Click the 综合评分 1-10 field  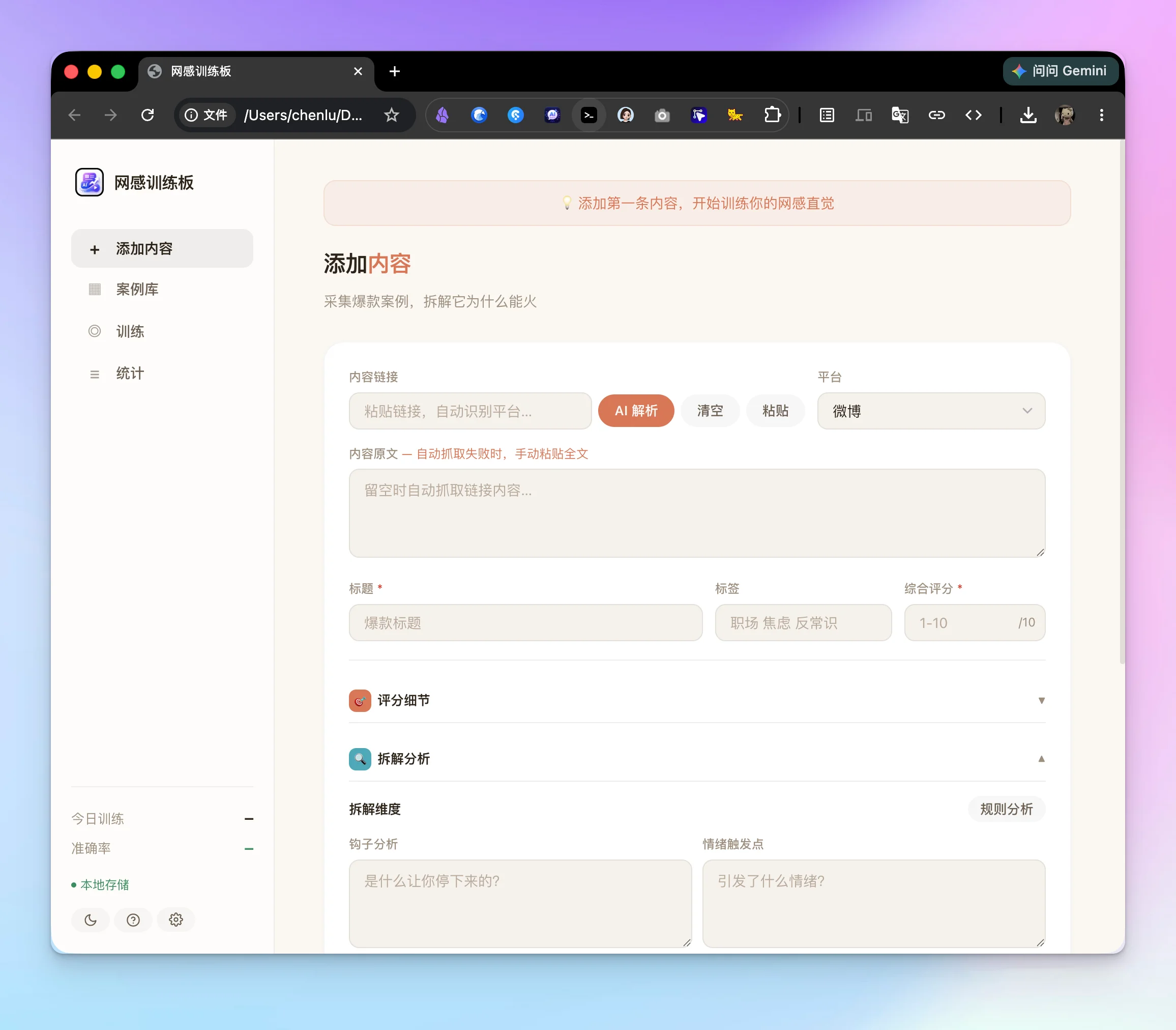[975, 622]
